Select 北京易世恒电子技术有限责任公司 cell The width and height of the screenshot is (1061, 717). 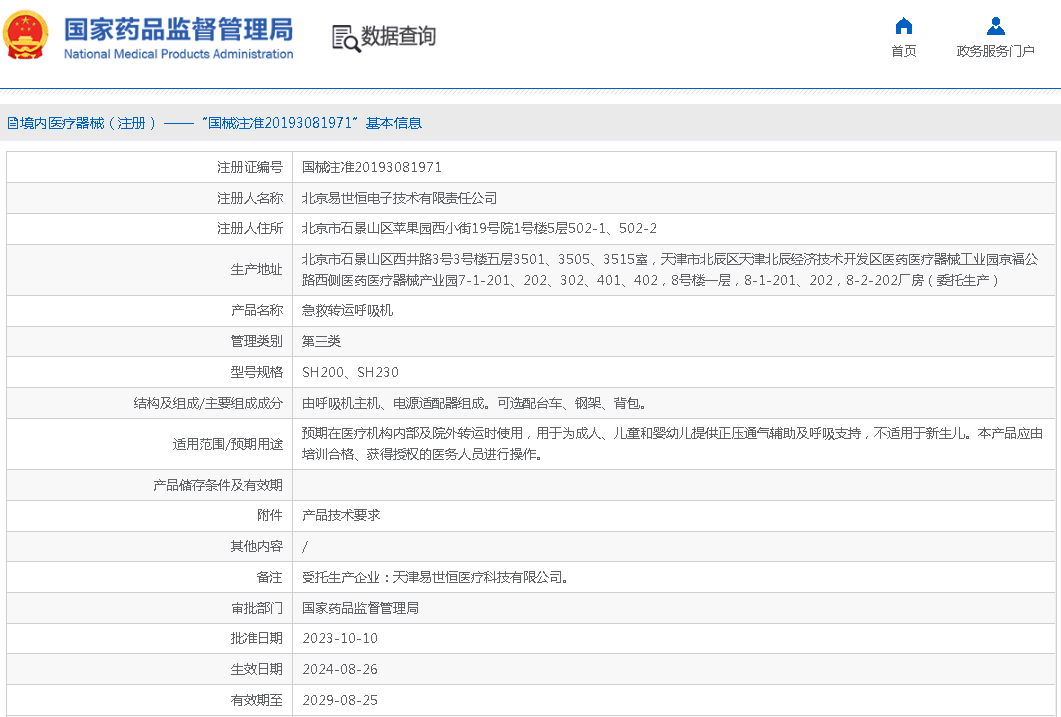[x=399, y=198]
